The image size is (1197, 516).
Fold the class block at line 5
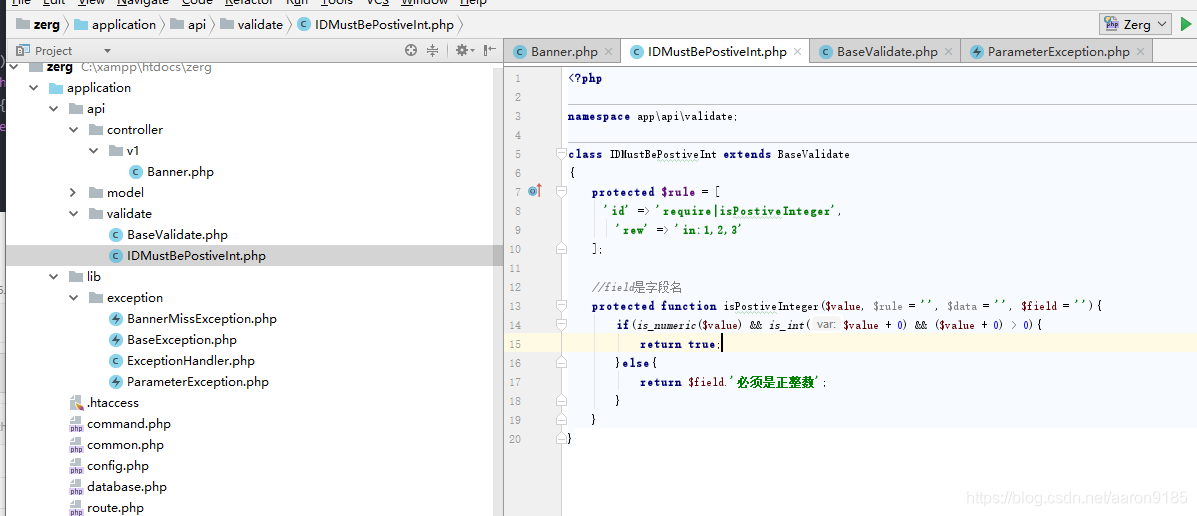point(561,154)
